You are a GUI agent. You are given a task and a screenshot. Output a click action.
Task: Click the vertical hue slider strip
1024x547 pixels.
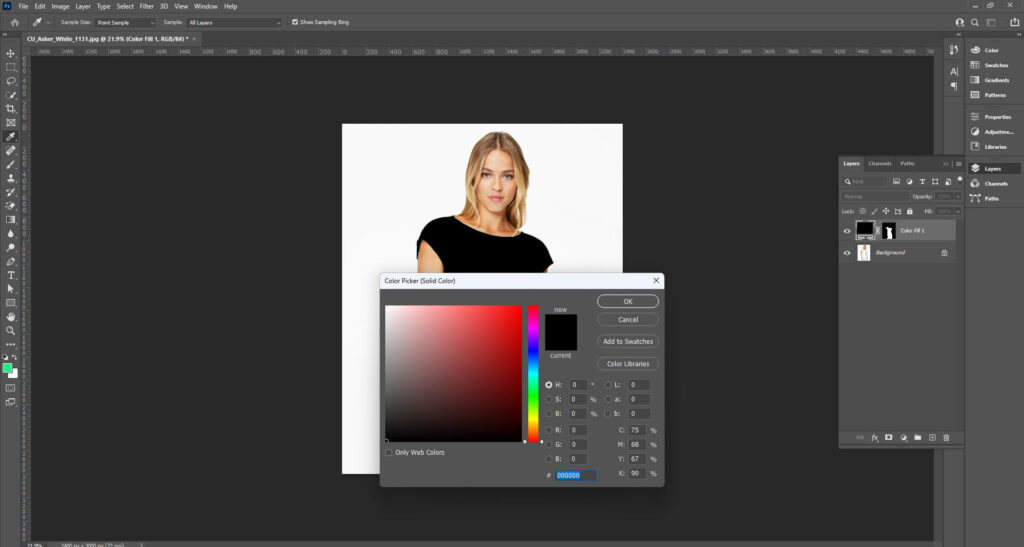pos(534,373)
